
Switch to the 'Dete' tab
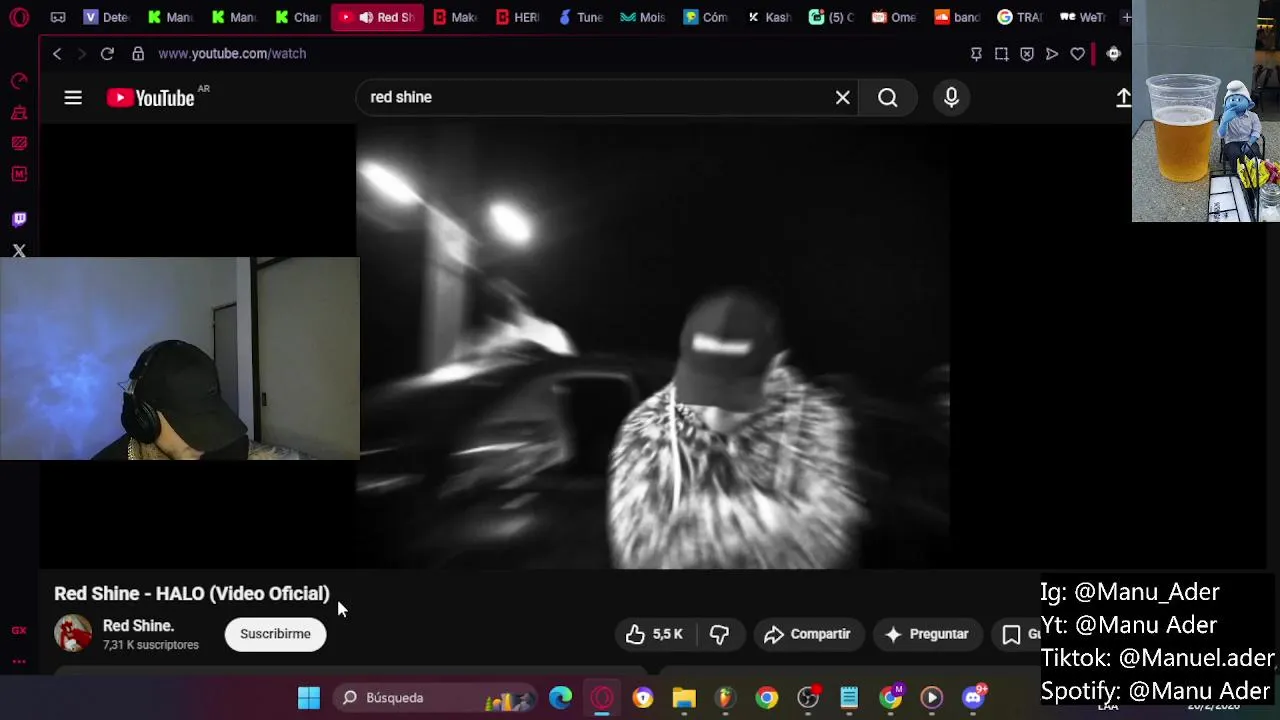tap(107, 17)
